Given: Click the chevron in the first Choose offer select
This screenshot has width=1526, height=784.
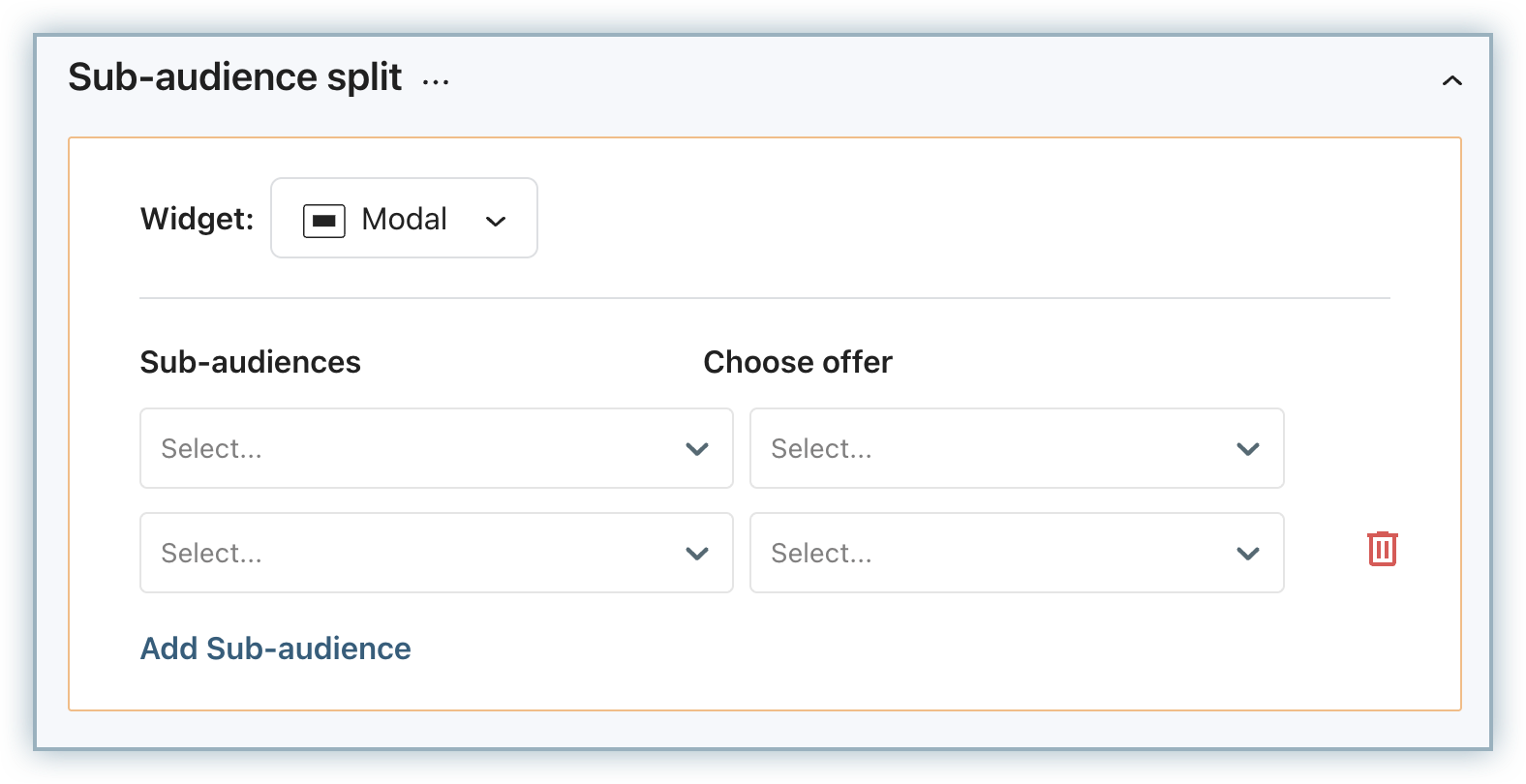Looking at the screenshot, I should coord(1248,449).
